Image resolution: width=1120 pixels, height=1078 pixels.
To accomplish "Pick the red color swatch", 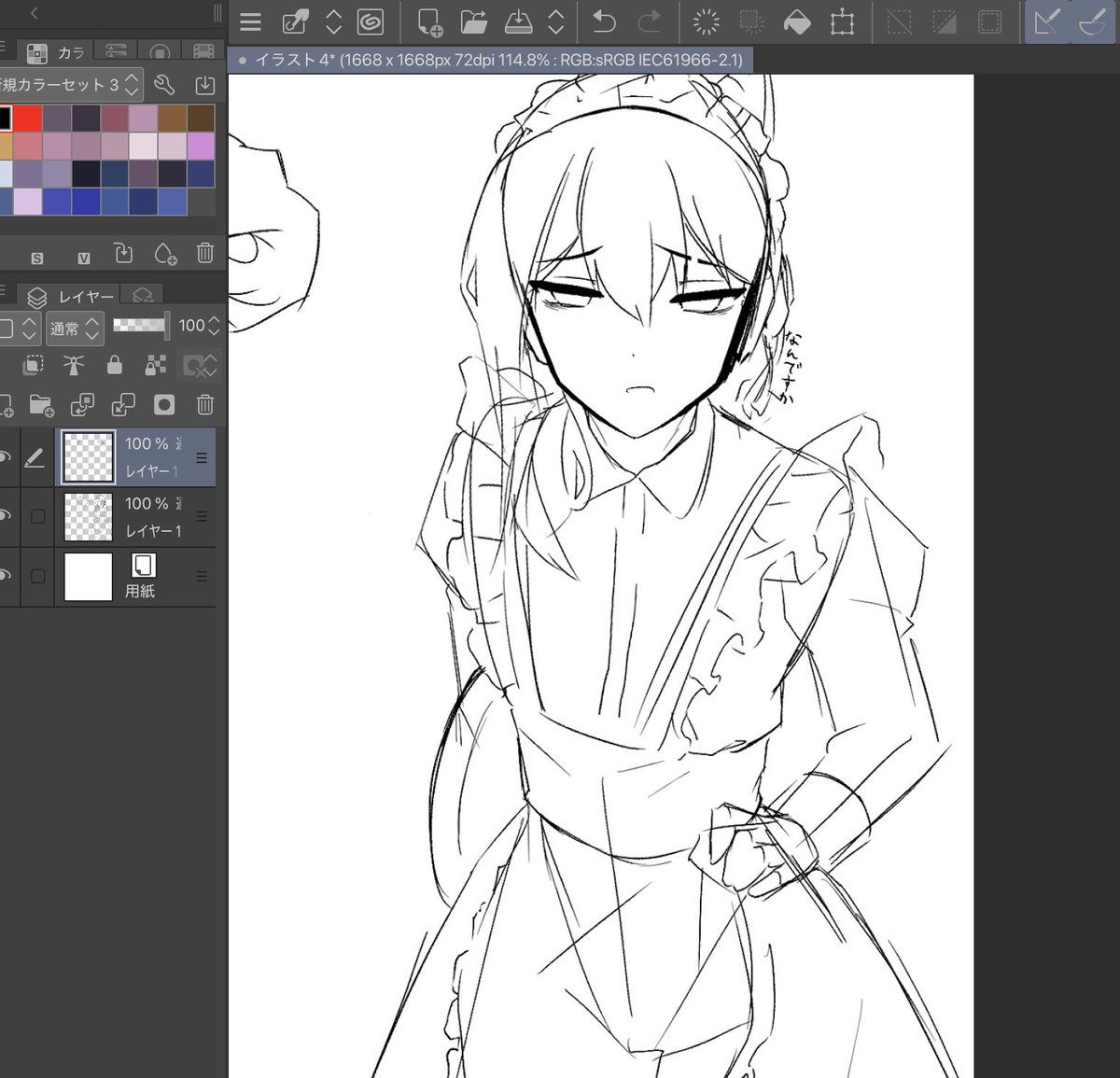I will [x=27, y=119].
